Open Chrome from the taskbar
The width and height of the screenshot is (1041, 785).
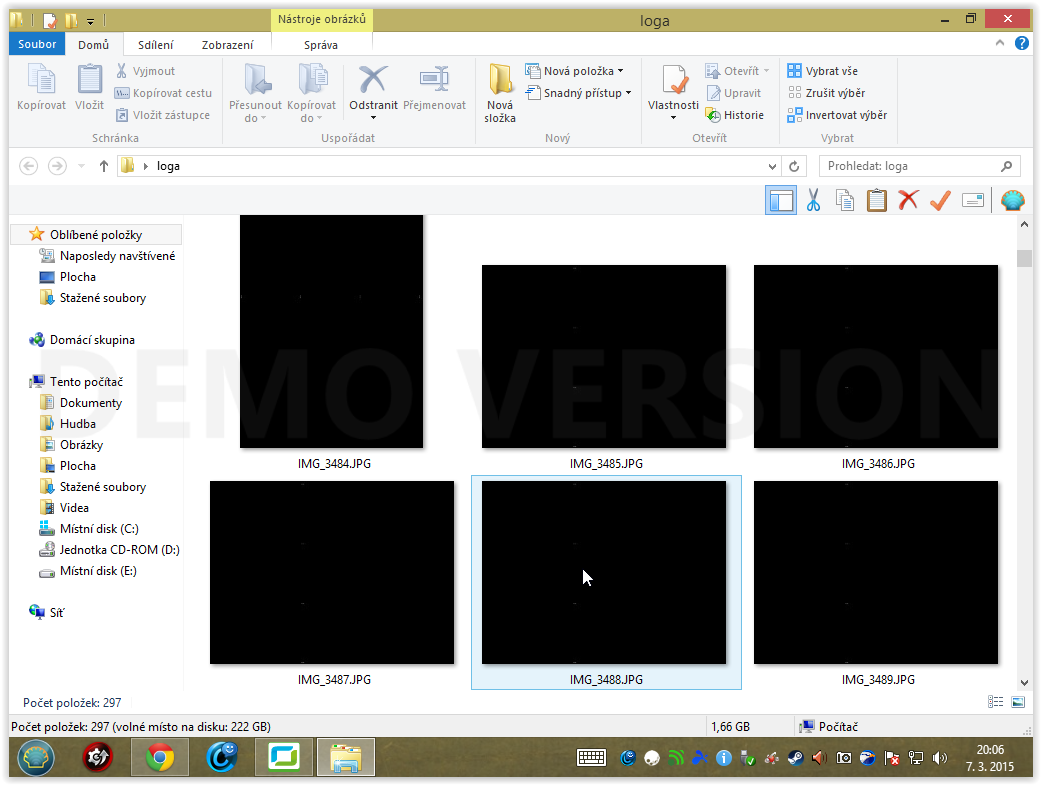click(159, 757)
